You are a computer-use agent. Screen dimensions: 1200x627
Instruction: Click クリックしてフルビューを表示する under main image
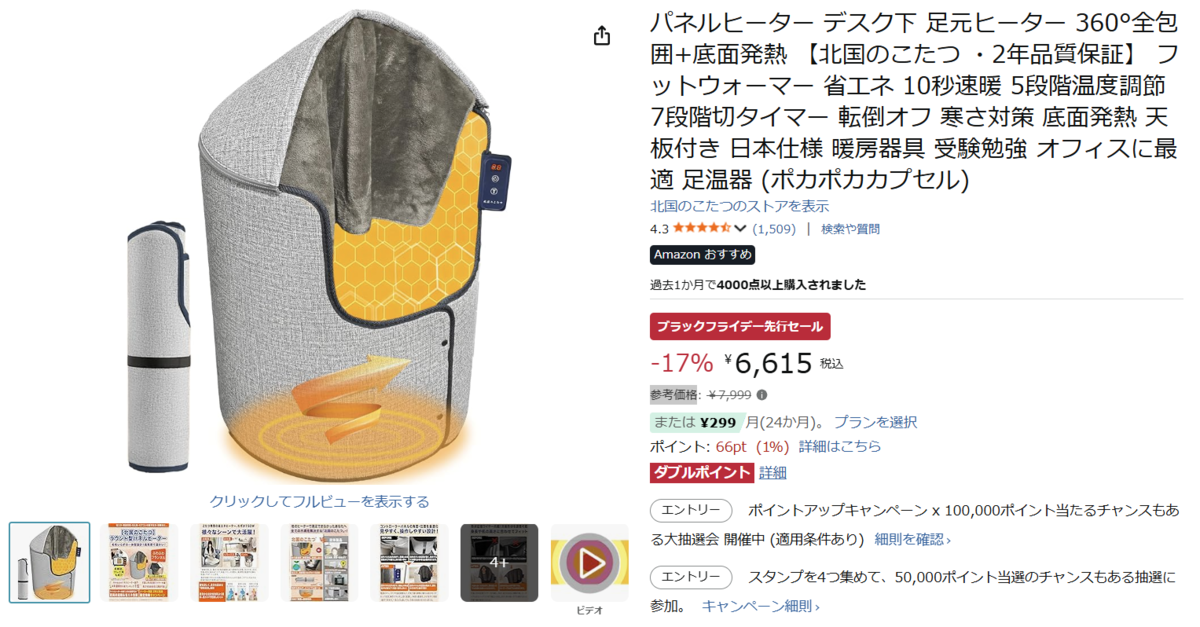click(320, 502)
